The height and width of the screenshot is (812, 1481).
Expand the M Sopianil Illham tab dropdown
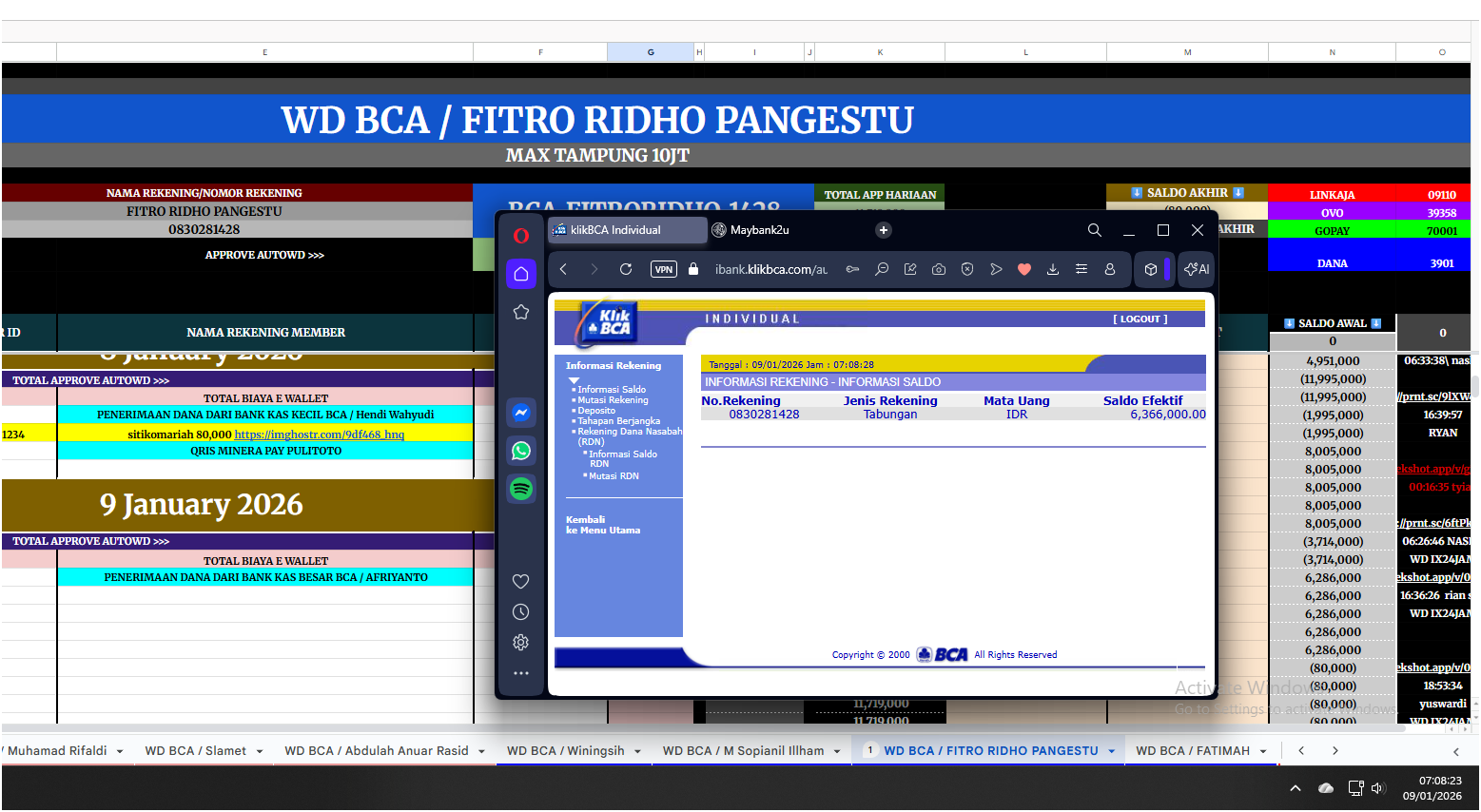837,751
